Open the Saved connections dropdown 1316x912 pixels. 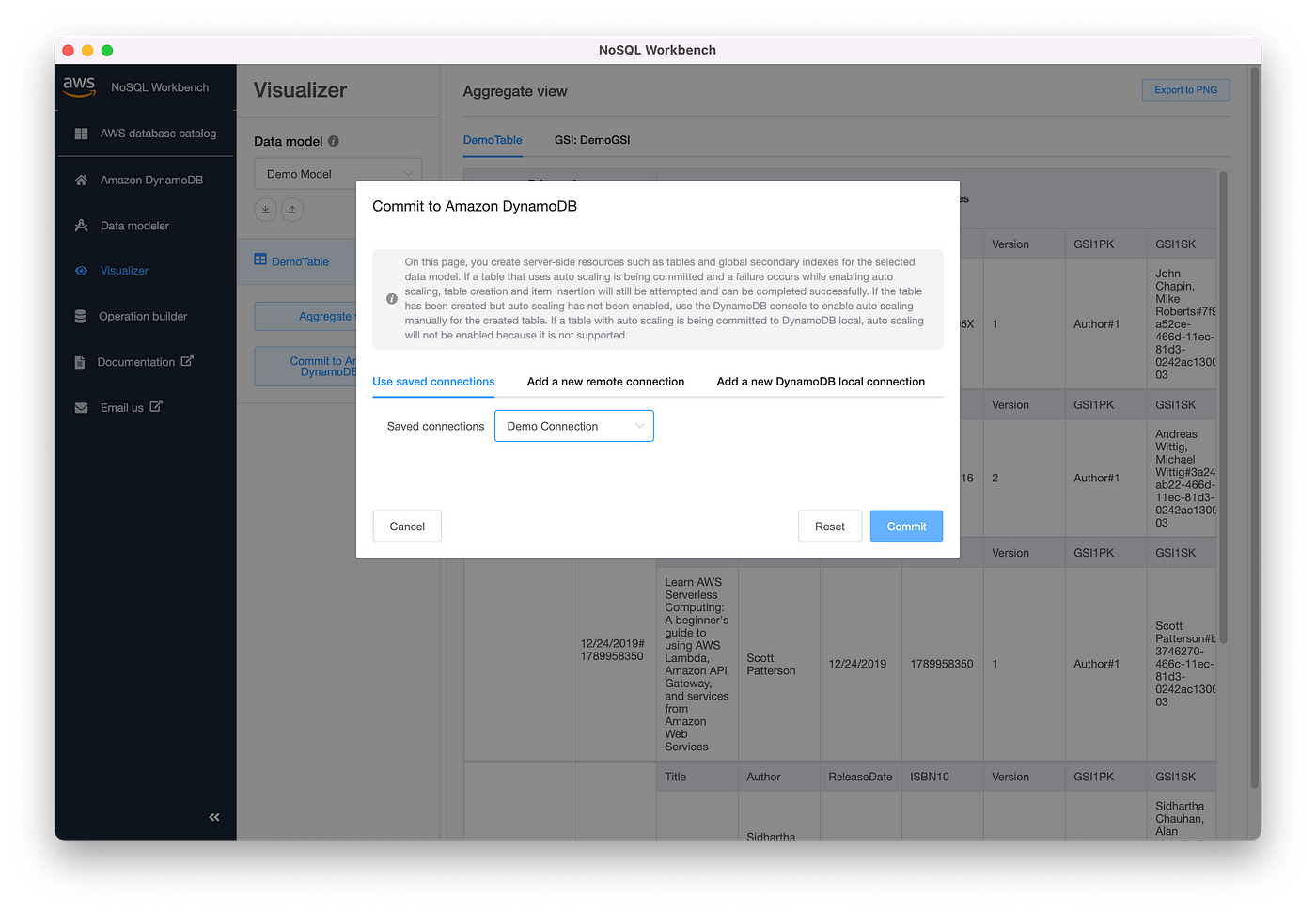[x=574, y=426]
